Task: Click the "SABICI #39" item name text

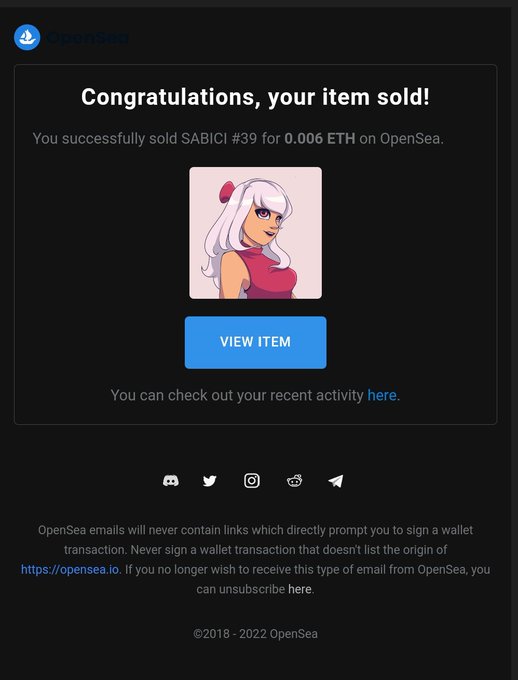Action: [x=219, y=139]
